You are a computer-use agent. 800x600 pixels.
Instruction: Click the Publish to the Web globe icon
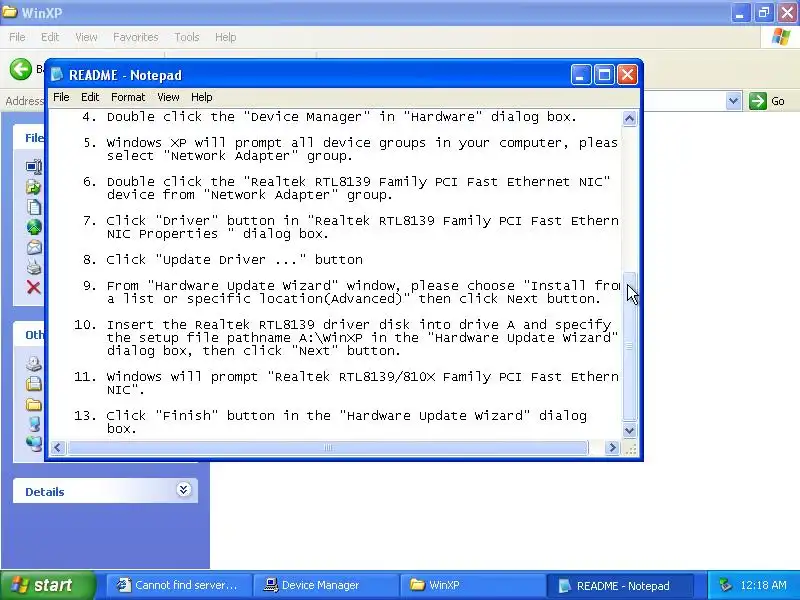point(34,227)
